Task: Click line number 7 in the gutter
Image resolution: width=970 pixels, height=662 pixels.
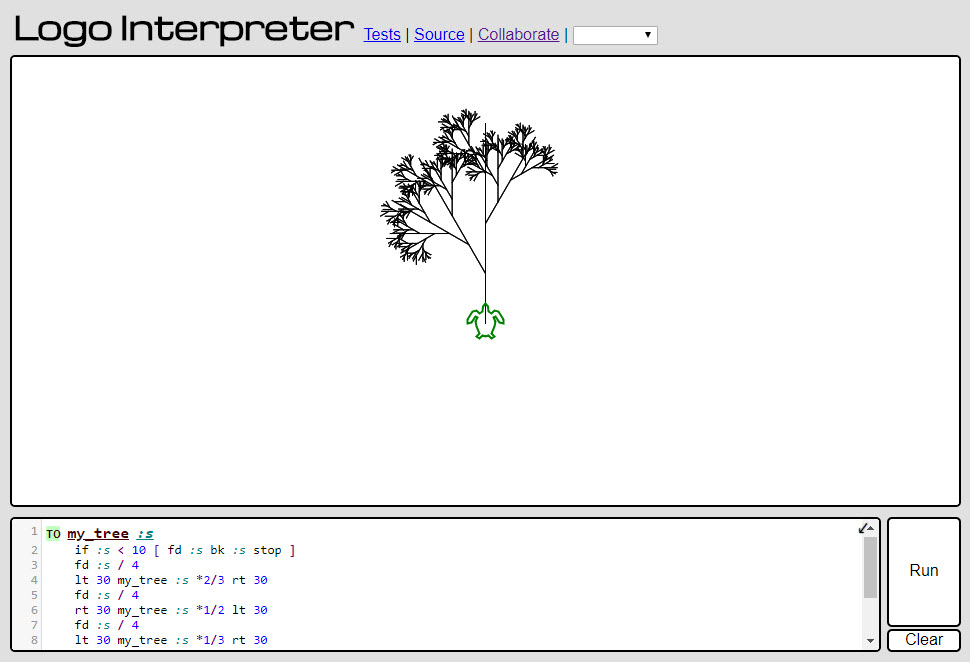Action: coord(34,625)
